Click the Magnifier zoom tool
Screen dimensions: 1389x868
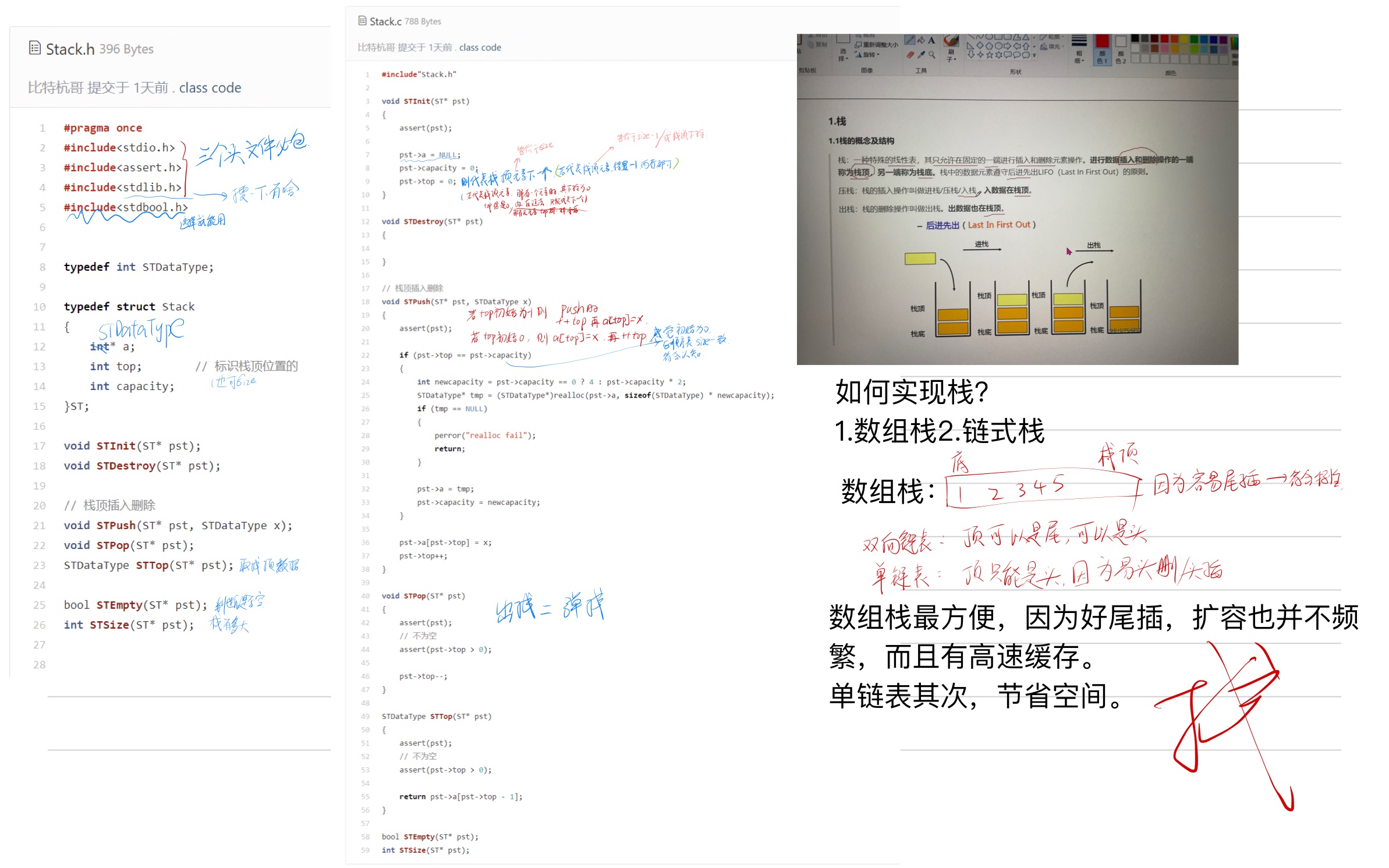tap(932, 55)
